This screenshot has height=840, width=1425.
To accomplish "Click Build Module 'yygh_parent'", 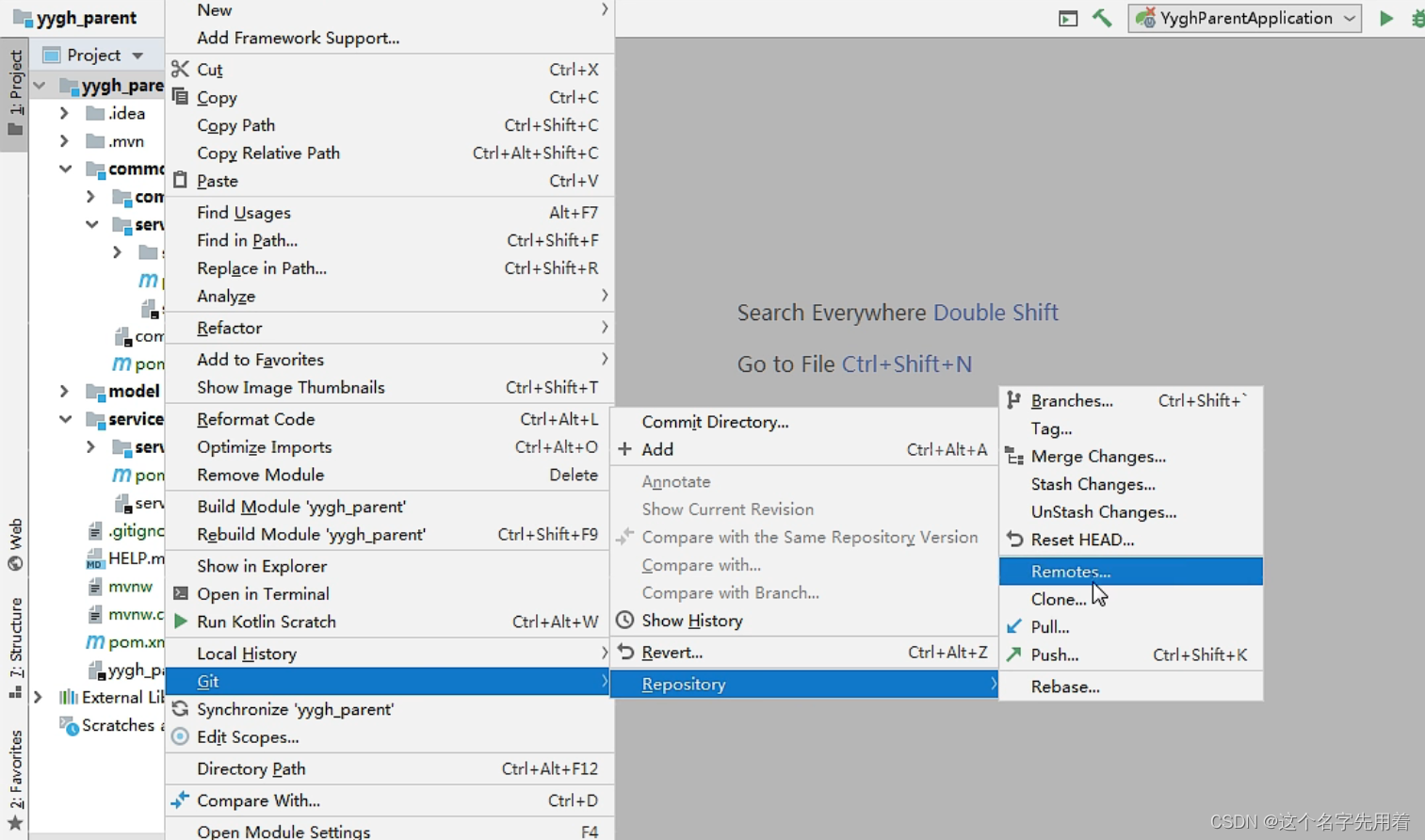I will [x=389, y=506].
